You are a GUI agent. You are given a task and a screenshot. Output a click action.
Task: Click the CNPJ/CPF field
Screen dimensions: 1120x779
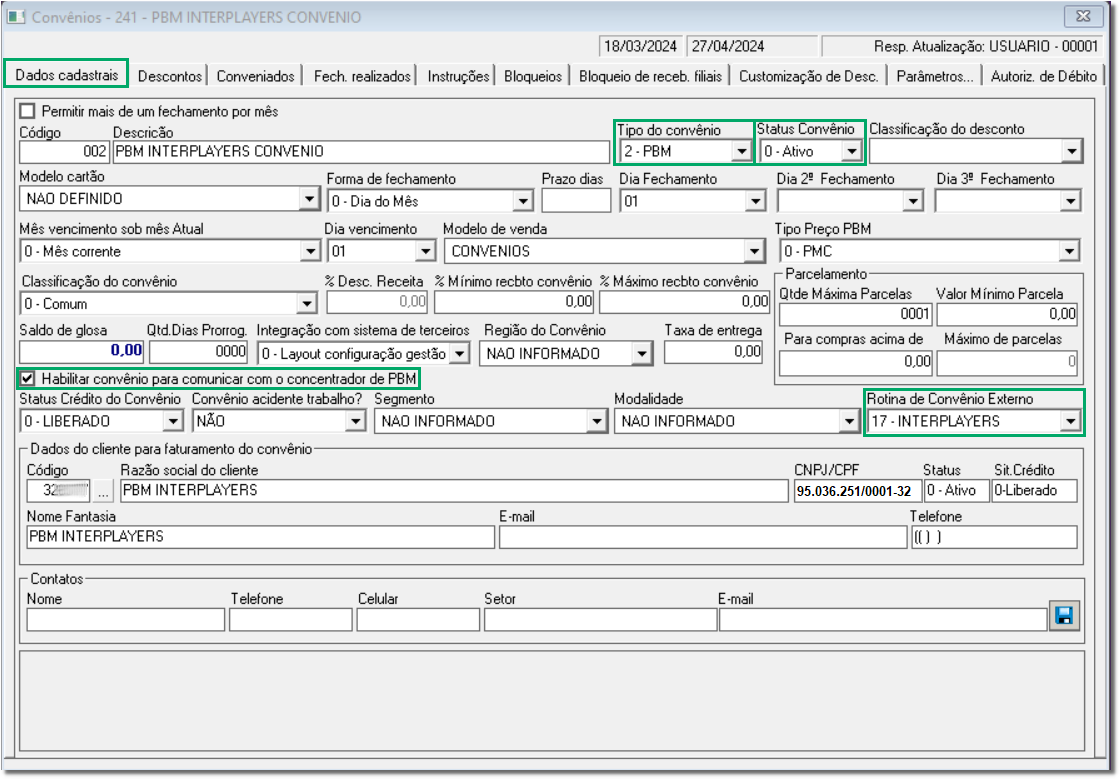[857, 491]
